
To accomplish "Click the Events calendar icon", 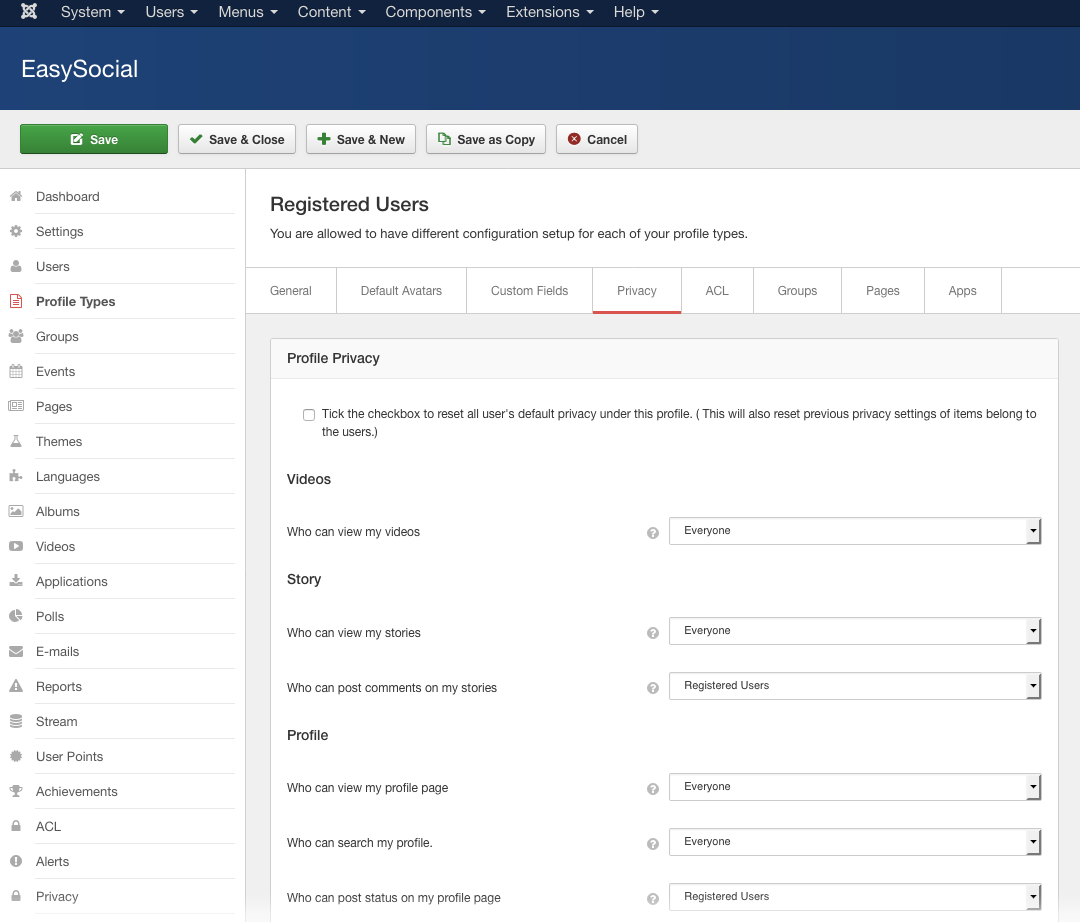I will 16,371.
